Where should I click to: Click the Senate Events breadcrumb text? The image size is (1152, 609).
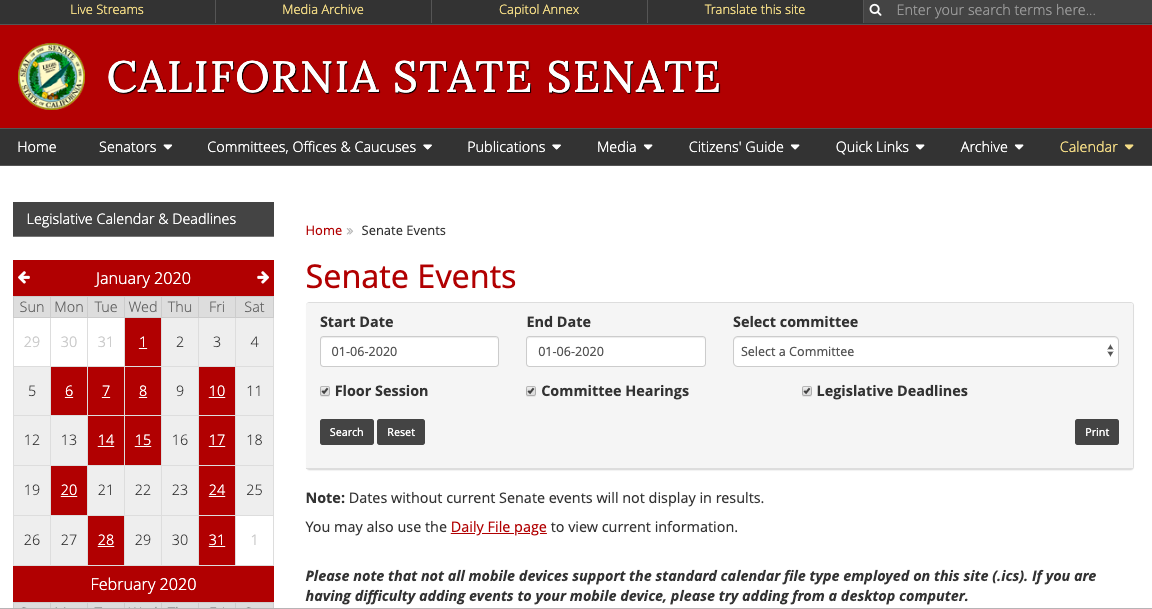(403, 231)
